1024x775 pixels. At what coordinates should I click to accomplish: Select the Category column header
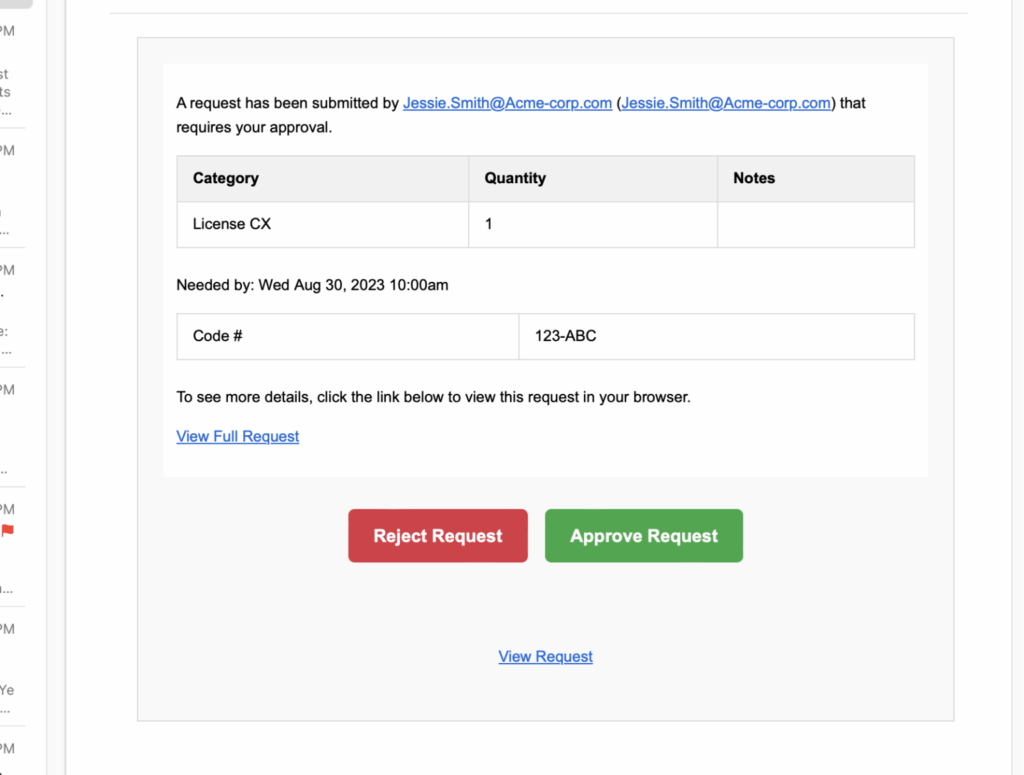click(x=225, y=178)
